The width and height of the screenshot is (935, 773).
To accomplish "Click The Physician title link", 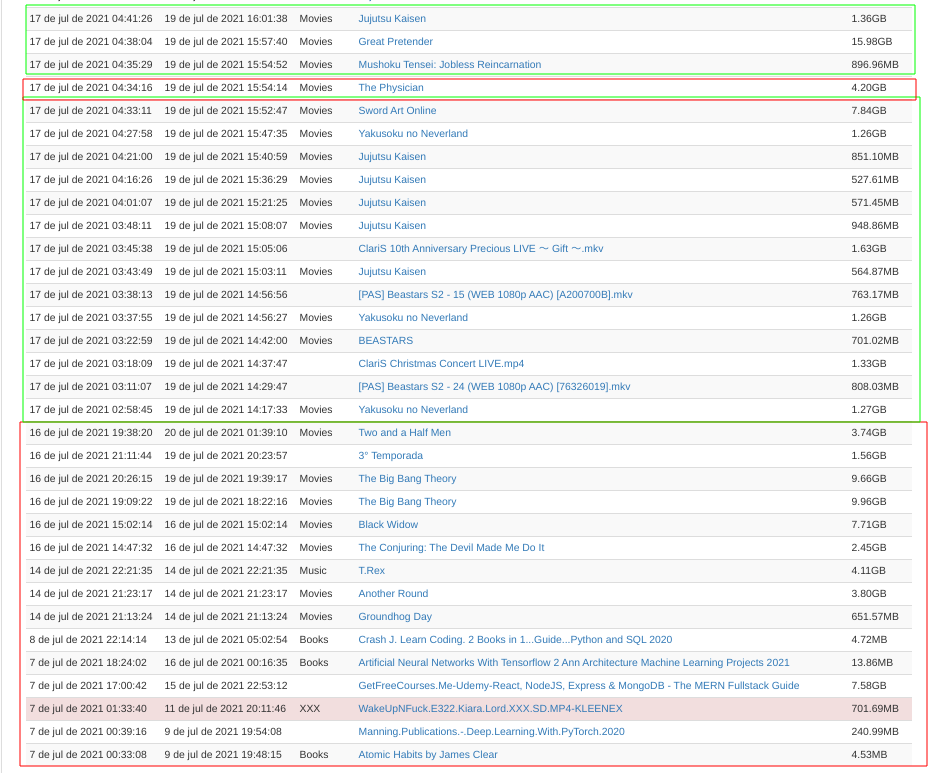I will [x=391, y=88].
